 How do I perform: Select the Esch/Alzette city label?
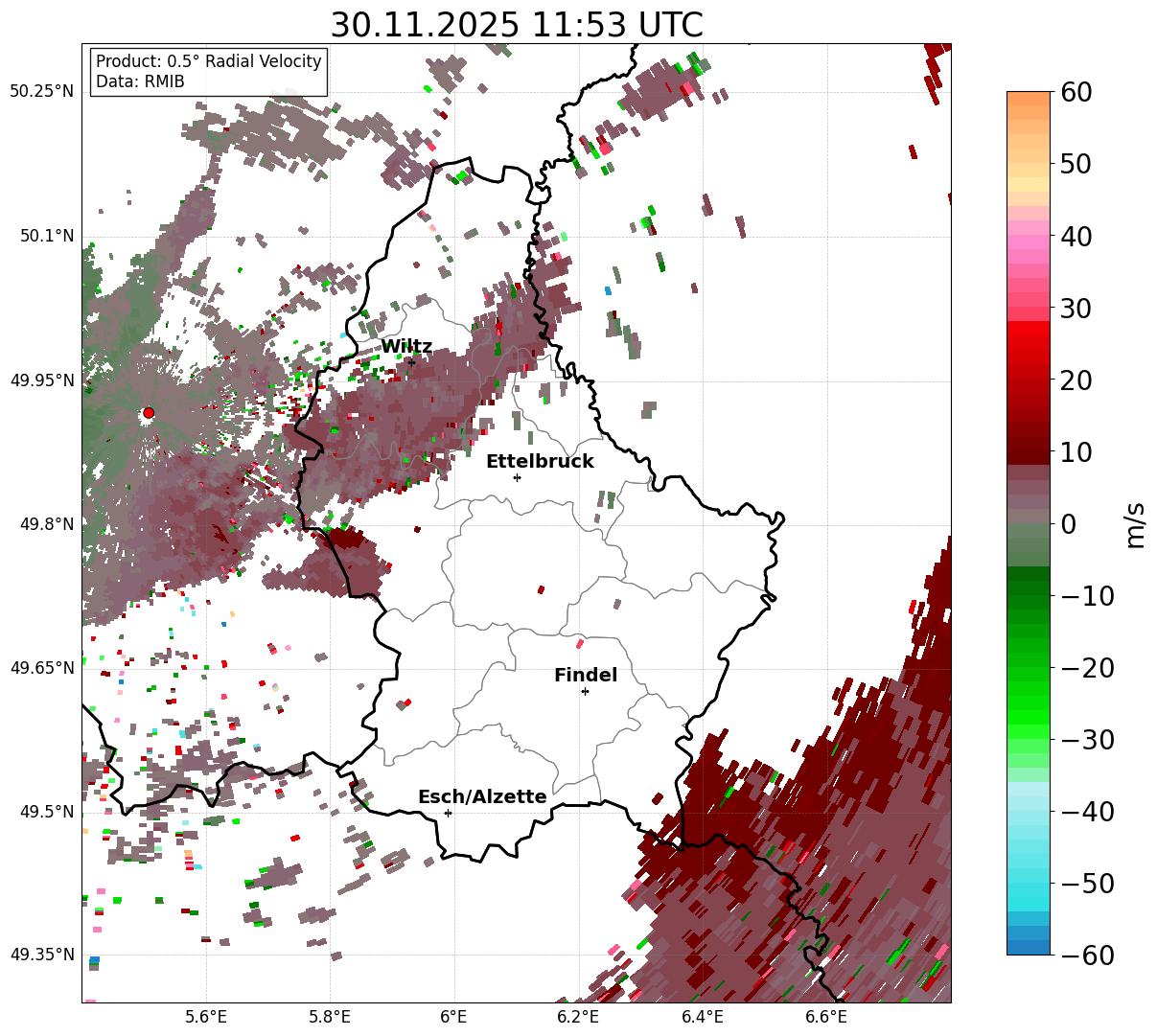[482, 797]
